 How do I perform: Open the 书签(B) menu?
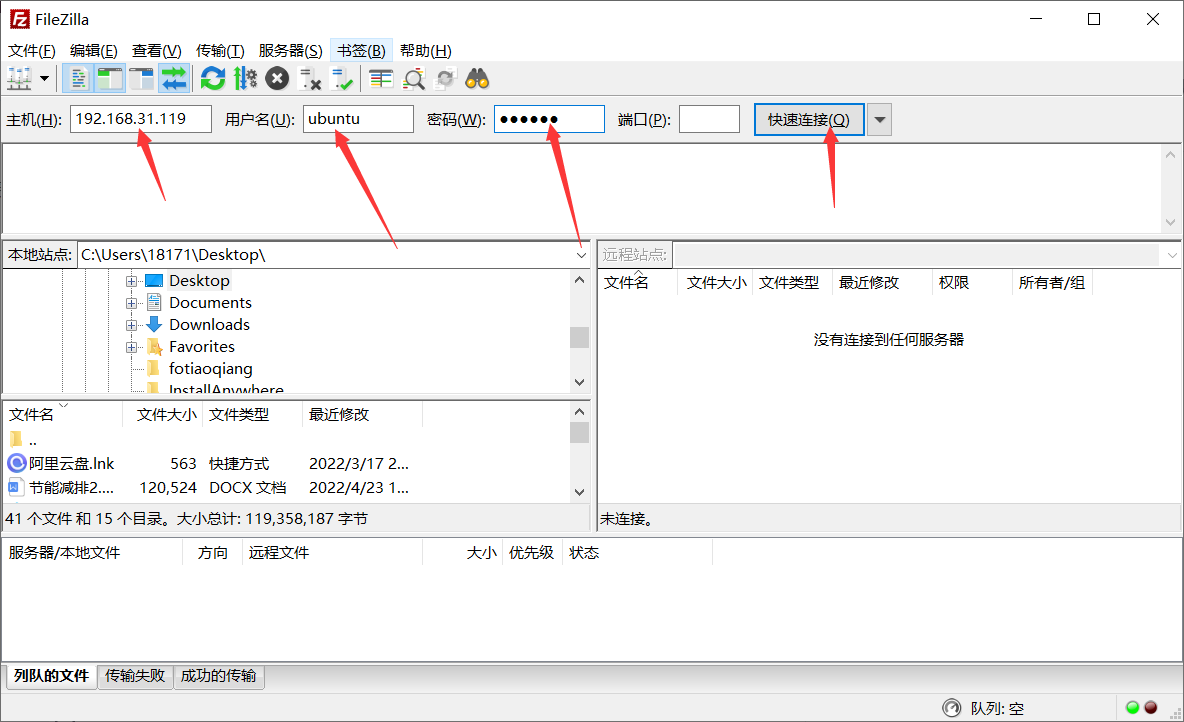pos(361,51)
